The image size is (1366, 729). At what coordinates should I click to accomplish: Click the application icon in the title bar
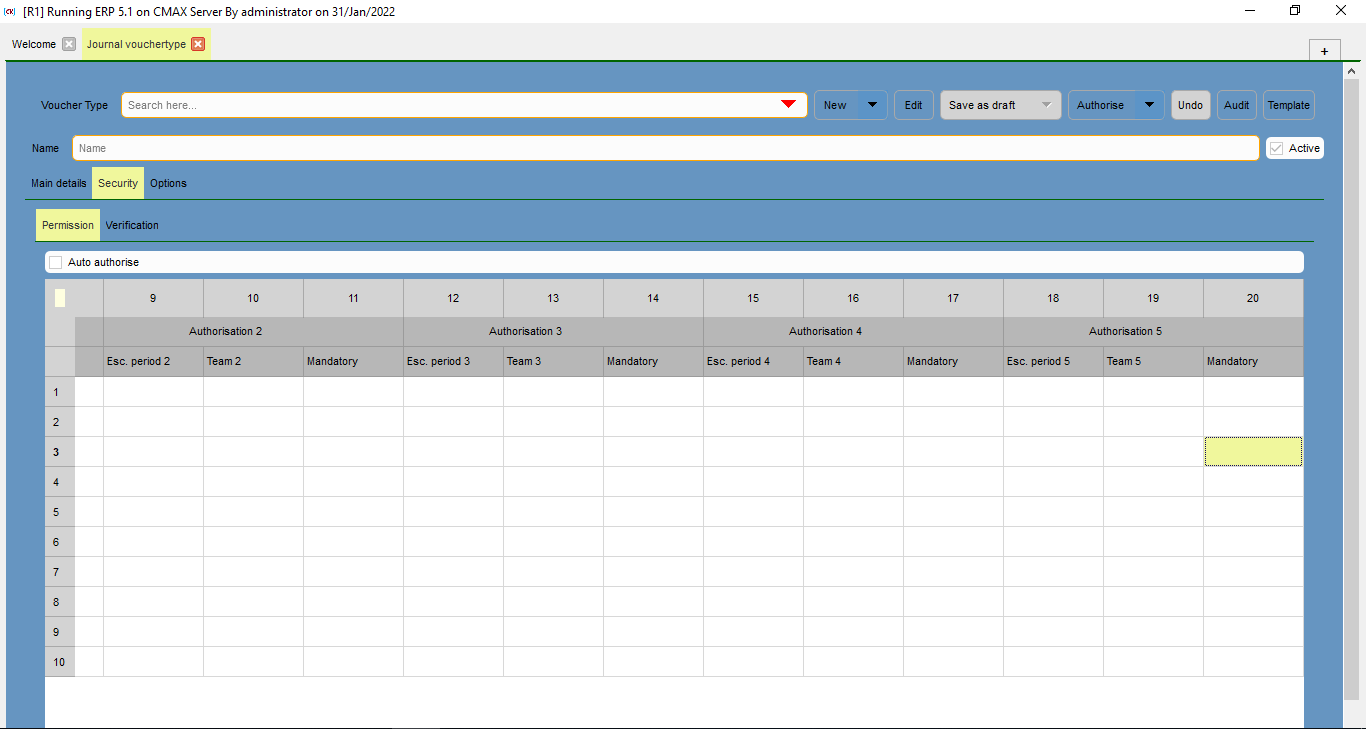click(x=10, y=11)
